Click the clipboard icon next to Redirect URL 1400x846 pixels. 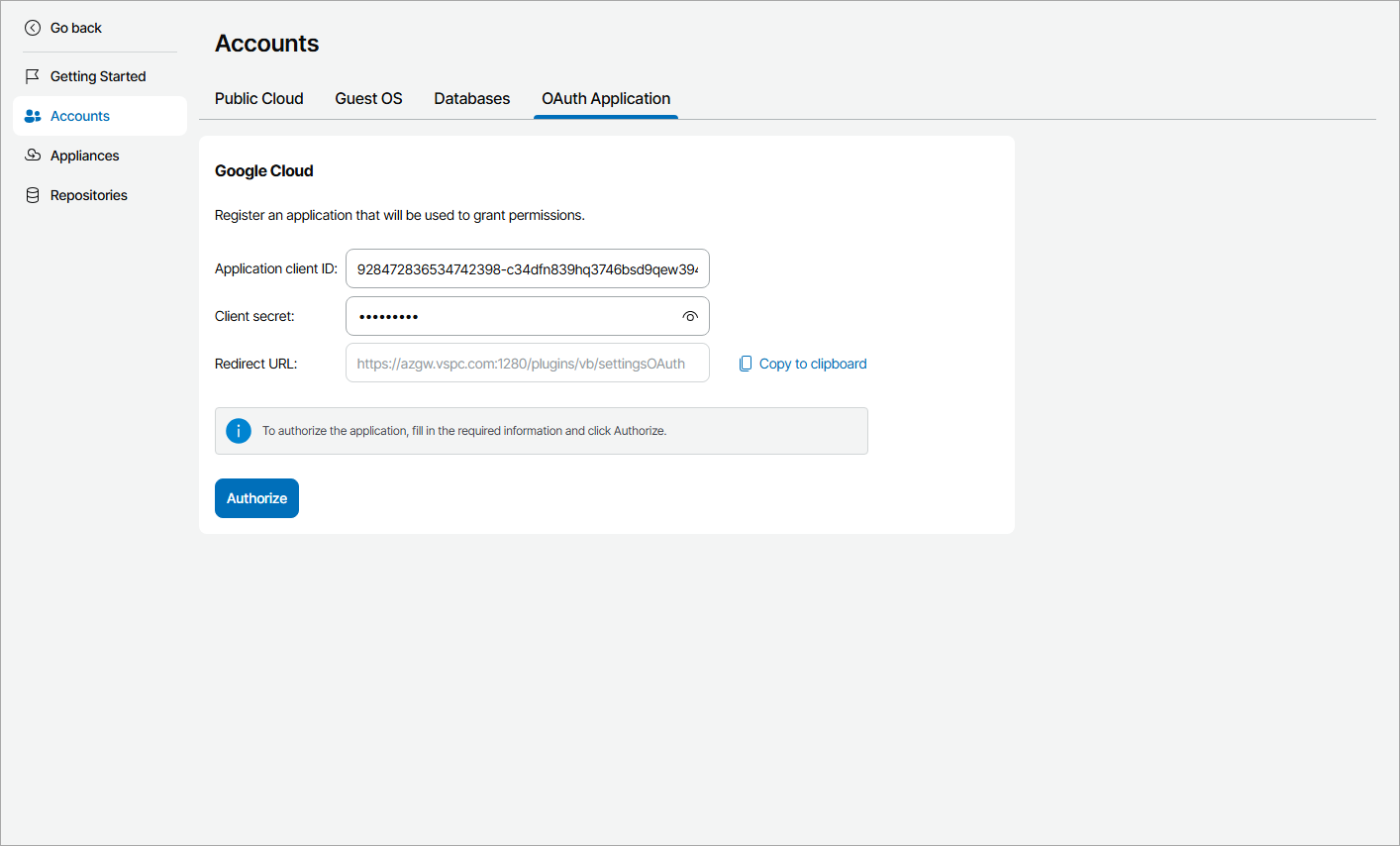(x=745, y=363)
